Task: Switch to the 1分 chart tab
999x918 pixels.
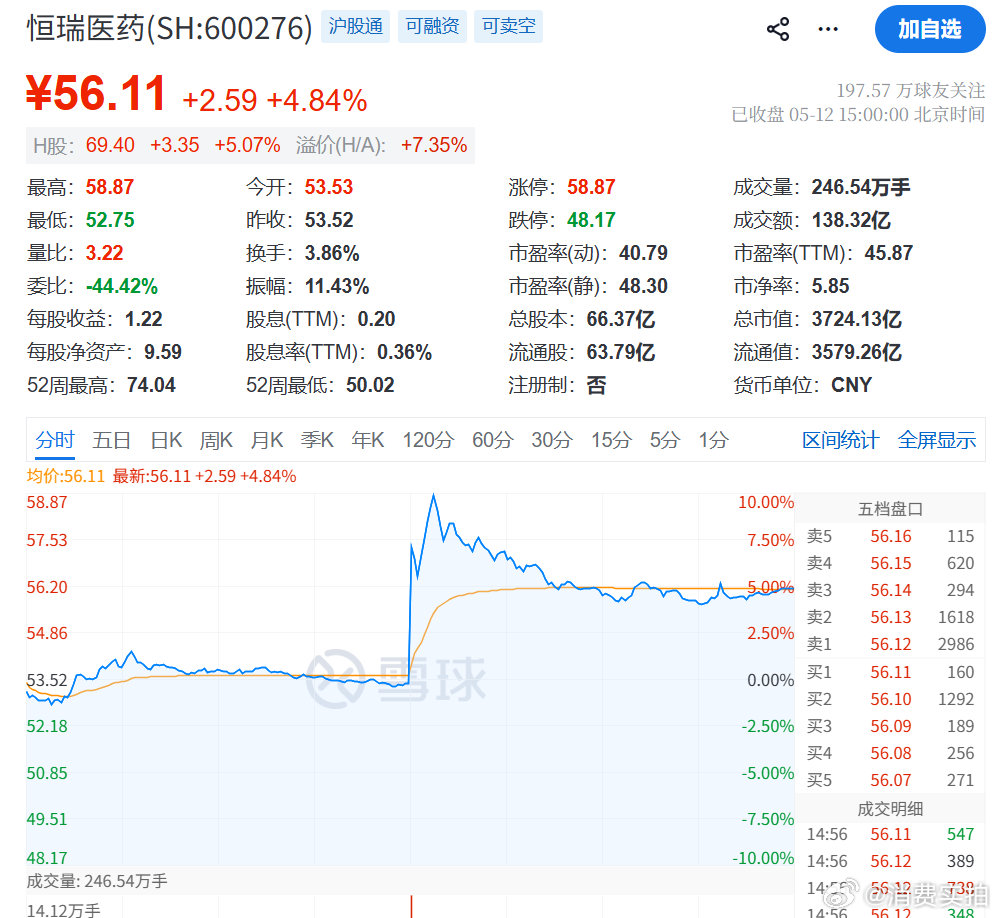Action: point(714,440)
